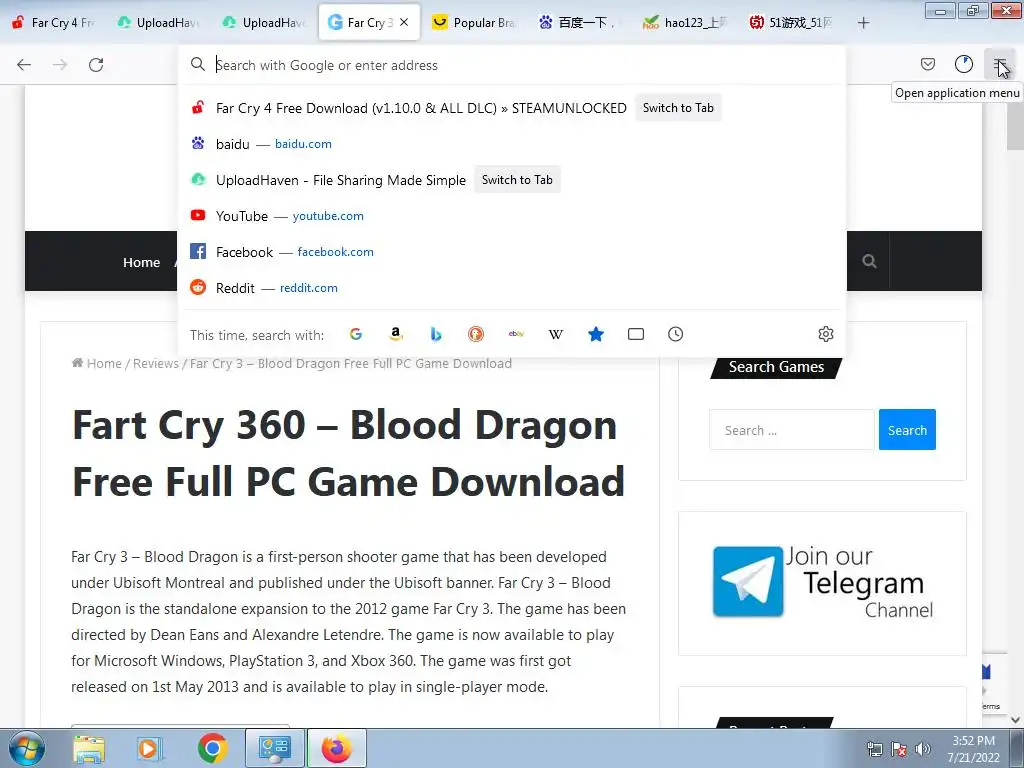Select the Facebook suggestion
Image resolution: width=1024 pixels, height=768 pixels.
tap(511, 251)
